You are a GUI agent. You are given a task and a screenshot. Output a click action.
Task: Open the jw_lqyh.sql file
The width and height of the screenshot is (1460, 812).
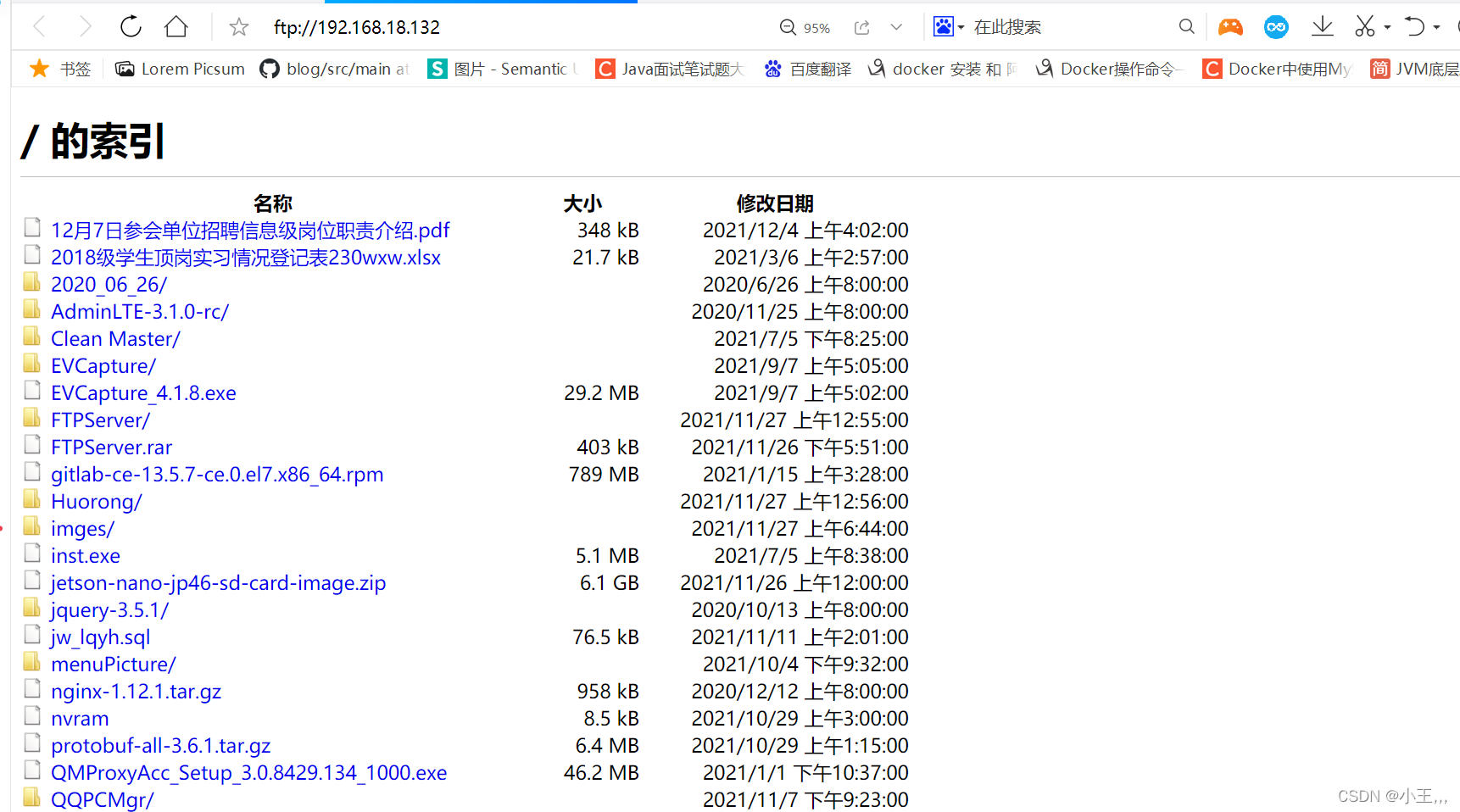tap(100, 637)
